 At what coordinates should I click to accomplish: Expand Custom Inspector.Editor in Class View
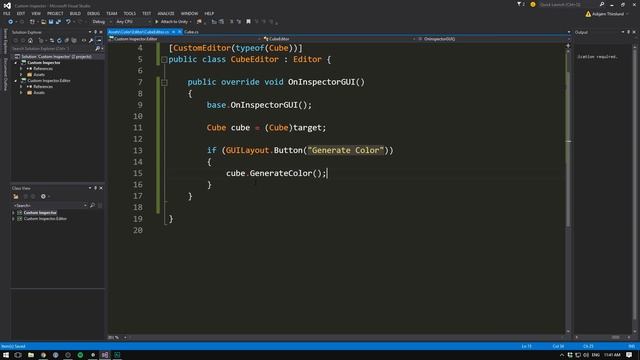coord(13,219)
